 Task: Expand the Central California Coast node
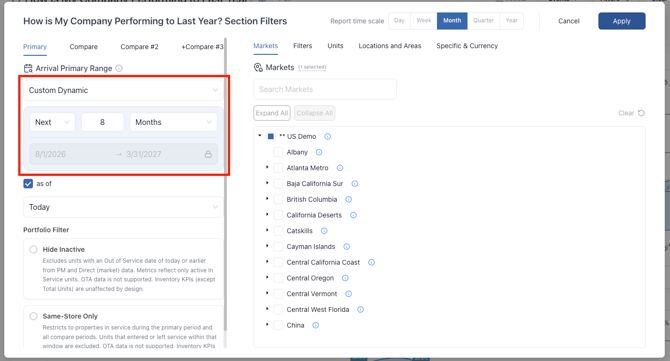267,262
